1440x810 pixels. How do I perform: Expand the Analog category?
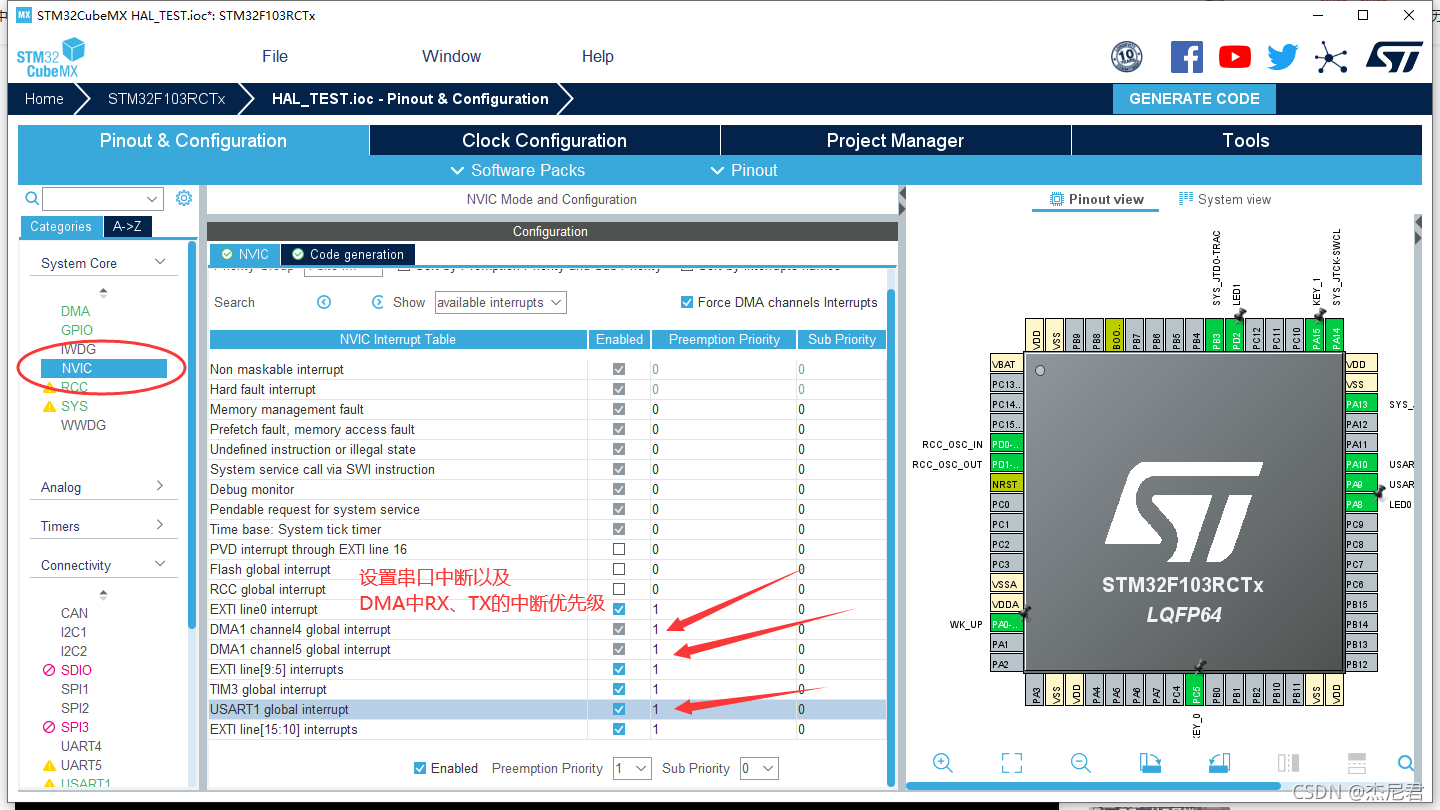coord(160,486)
